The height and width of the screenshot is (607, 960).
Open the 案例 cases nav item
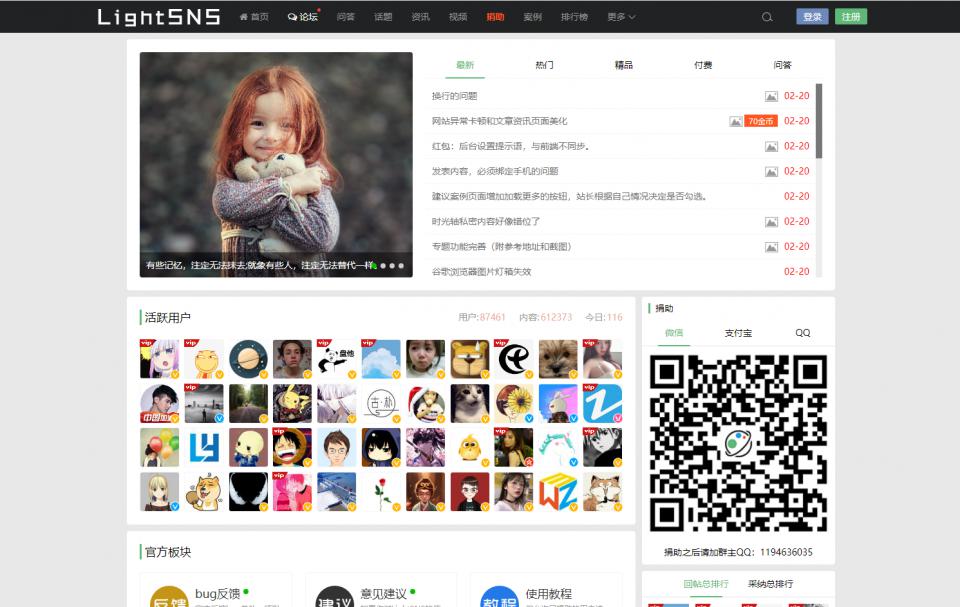pos(532,17)
